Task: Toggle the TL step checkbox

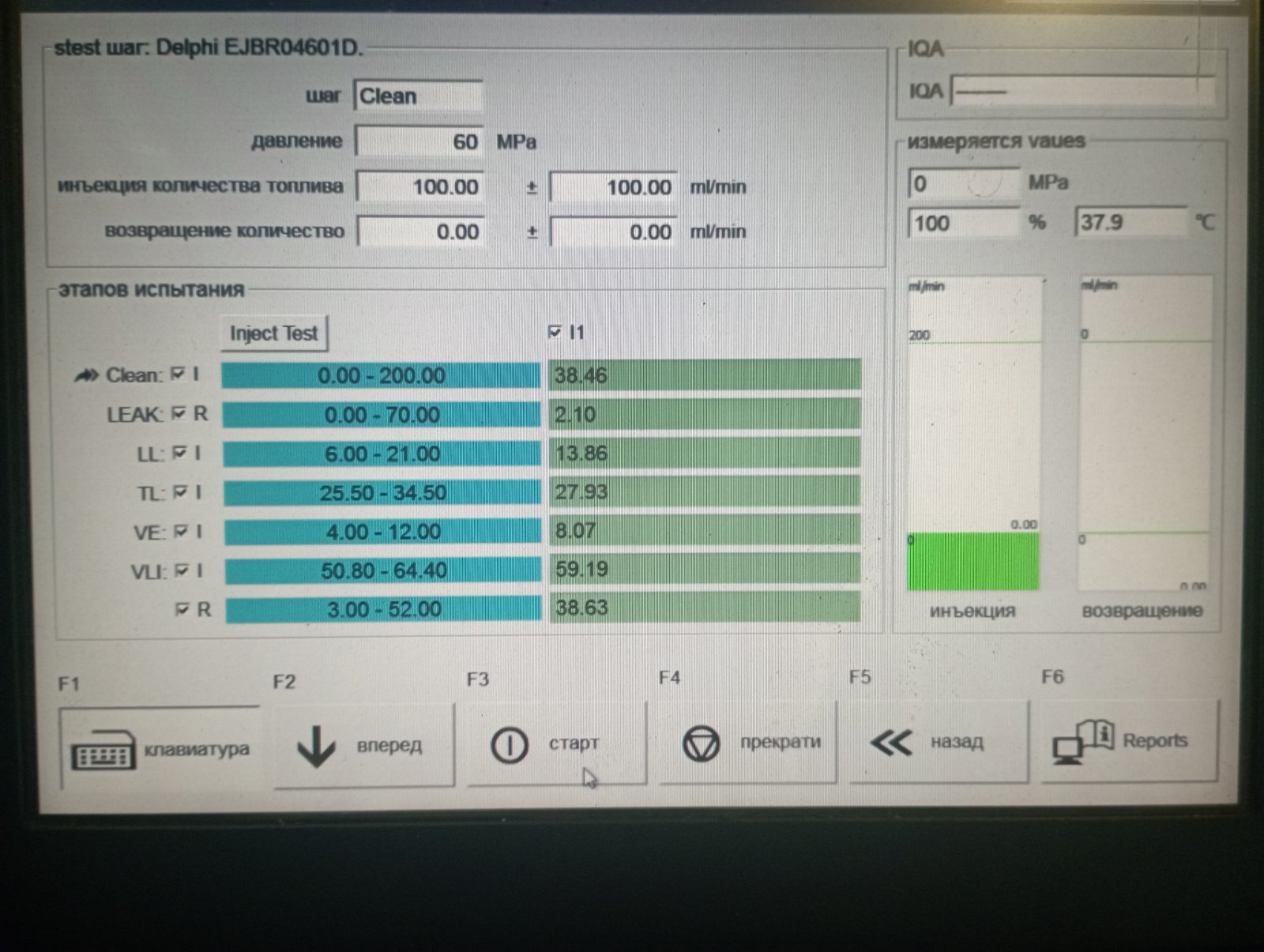Action: click(x=181, y=492)
